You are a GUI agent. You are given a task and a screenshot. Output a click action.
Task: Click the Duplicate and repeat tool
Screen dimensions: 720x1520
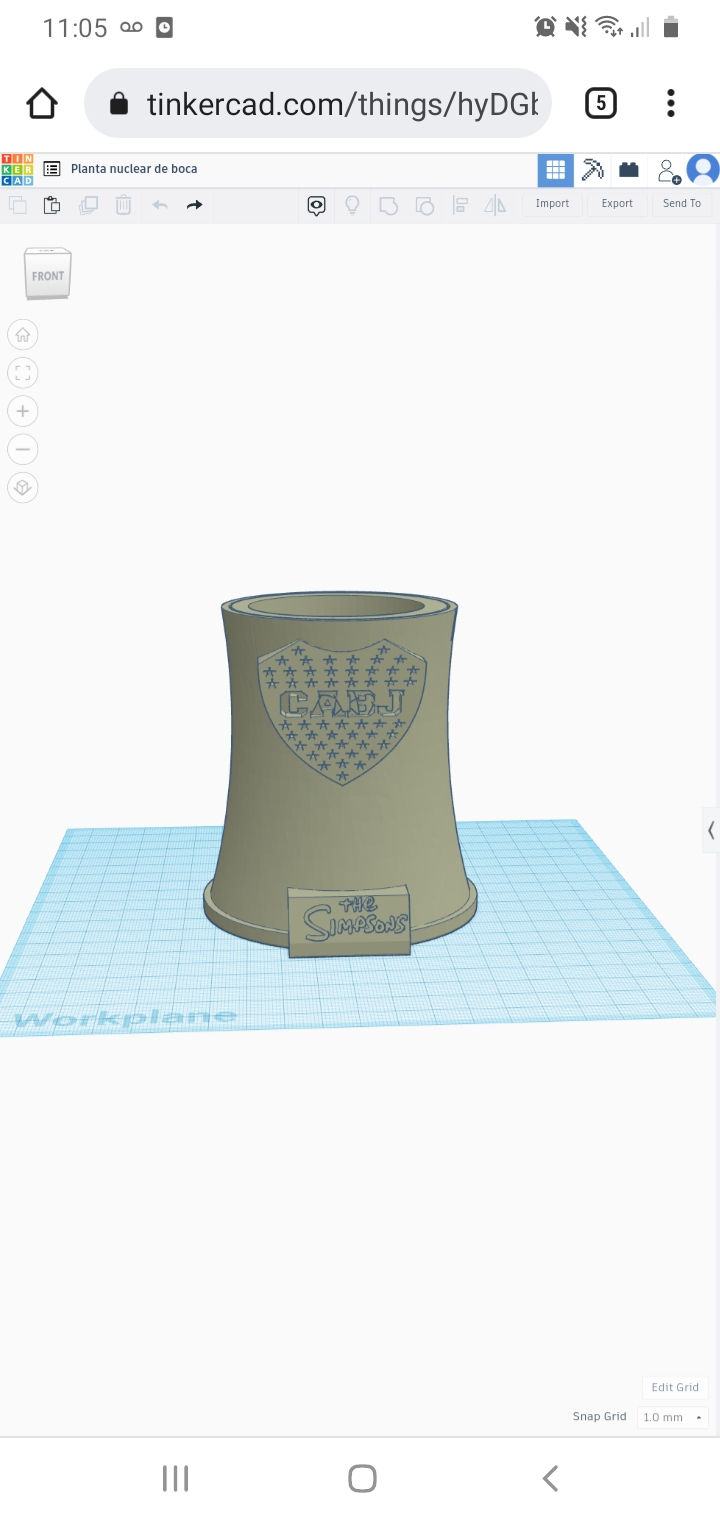(88, 205)
